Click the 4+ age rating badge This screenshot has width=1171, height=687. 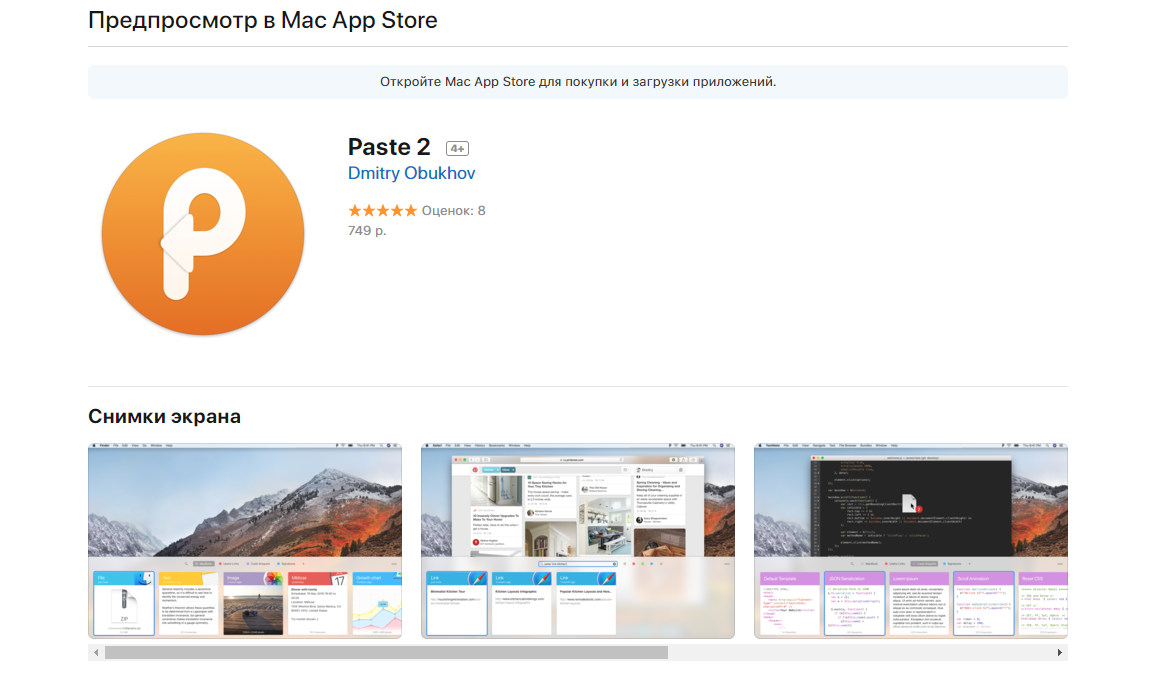[457, 148]
